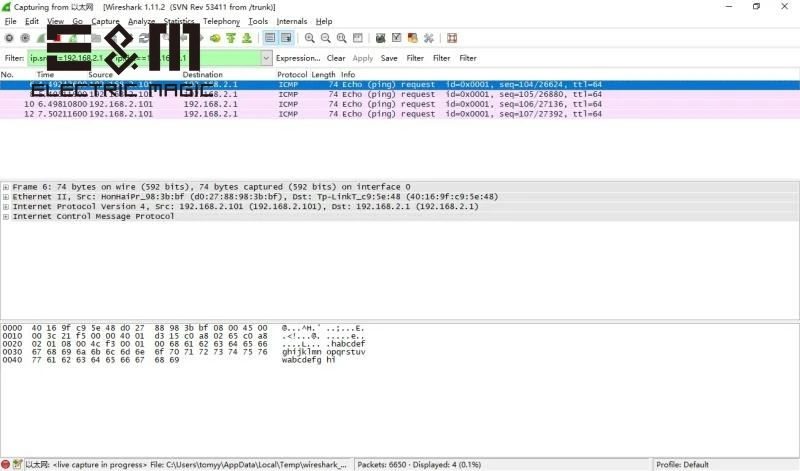This screenshot has height=471, width=800.
Task: Sort by the Source column header
Action: coord(100,75)
